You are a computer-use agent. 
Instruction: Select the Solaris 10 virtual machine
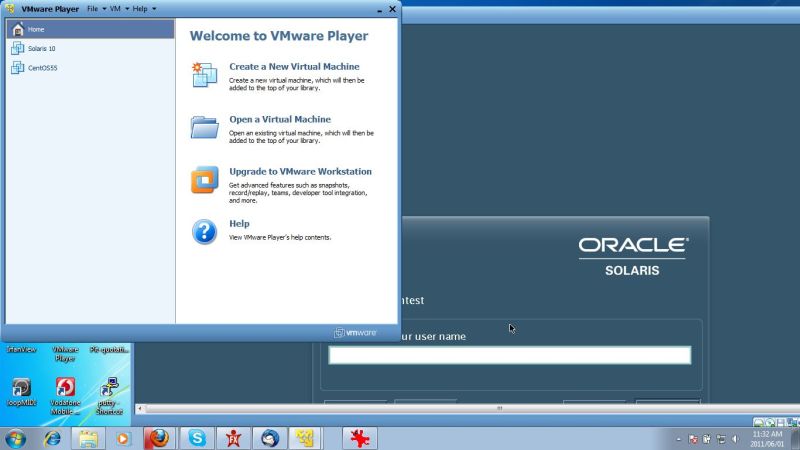pyautogui.click(x=90, y=48)
